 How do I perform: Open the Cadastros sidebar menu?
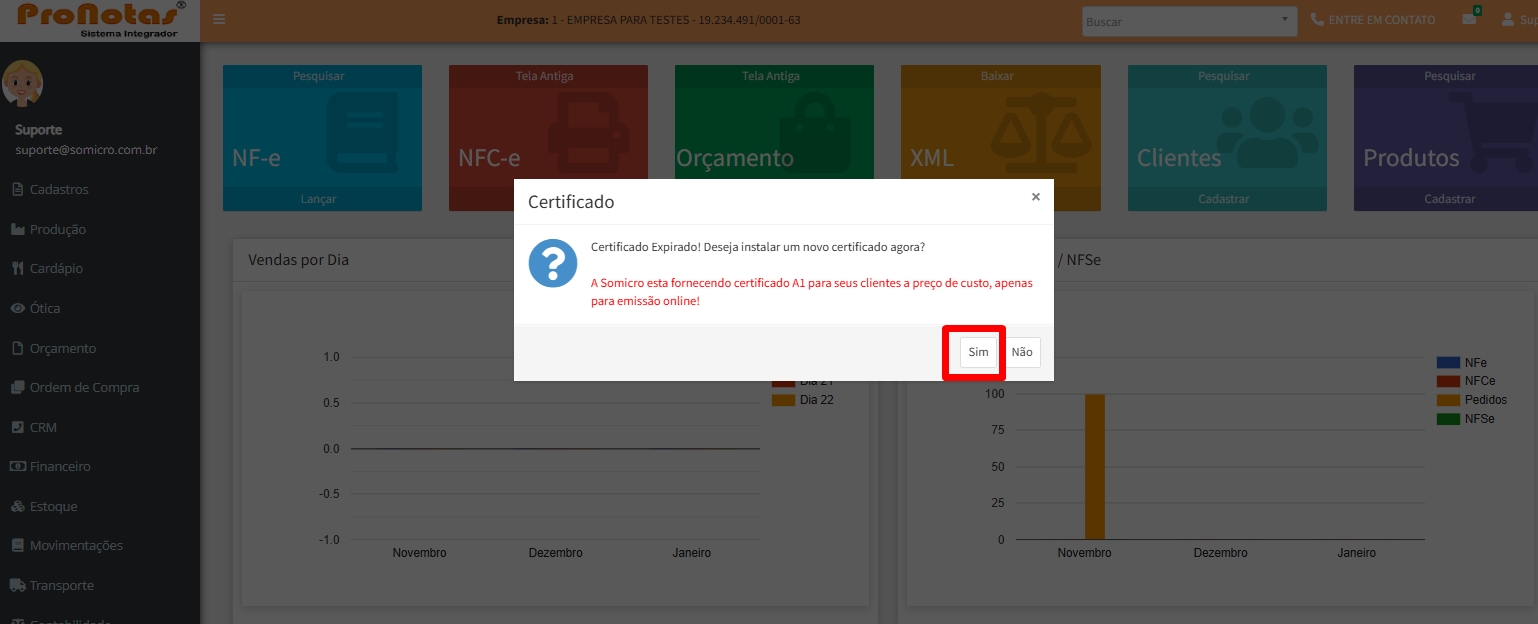(x=60, y=189)
